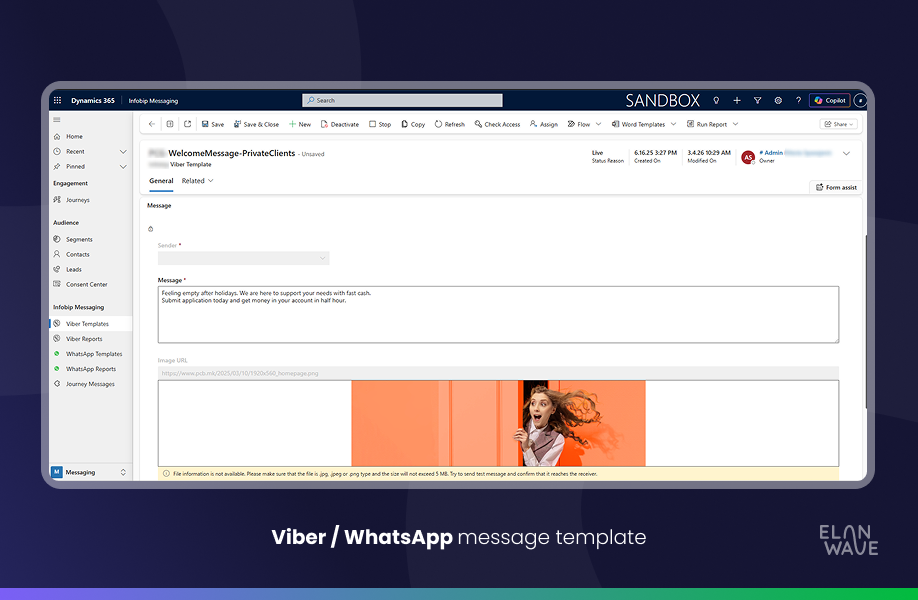Open the Flow menu
This screenshot has width=918, height=600.
pos(584,124)
